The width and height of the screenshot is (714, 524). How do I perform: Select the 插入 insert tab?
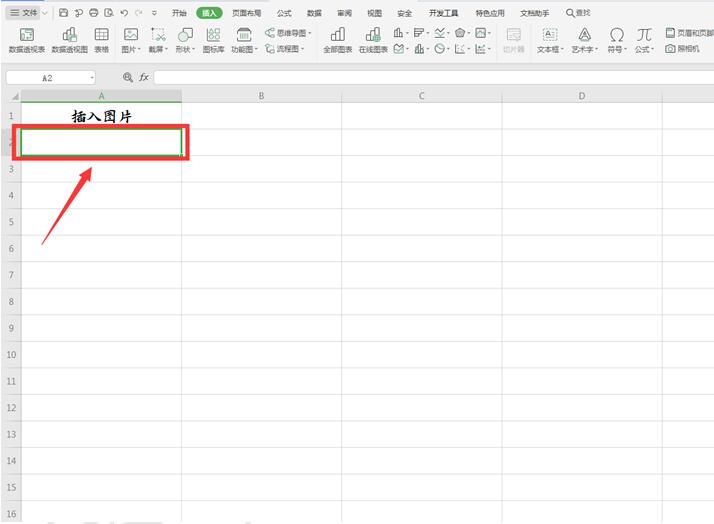(209, 13)
